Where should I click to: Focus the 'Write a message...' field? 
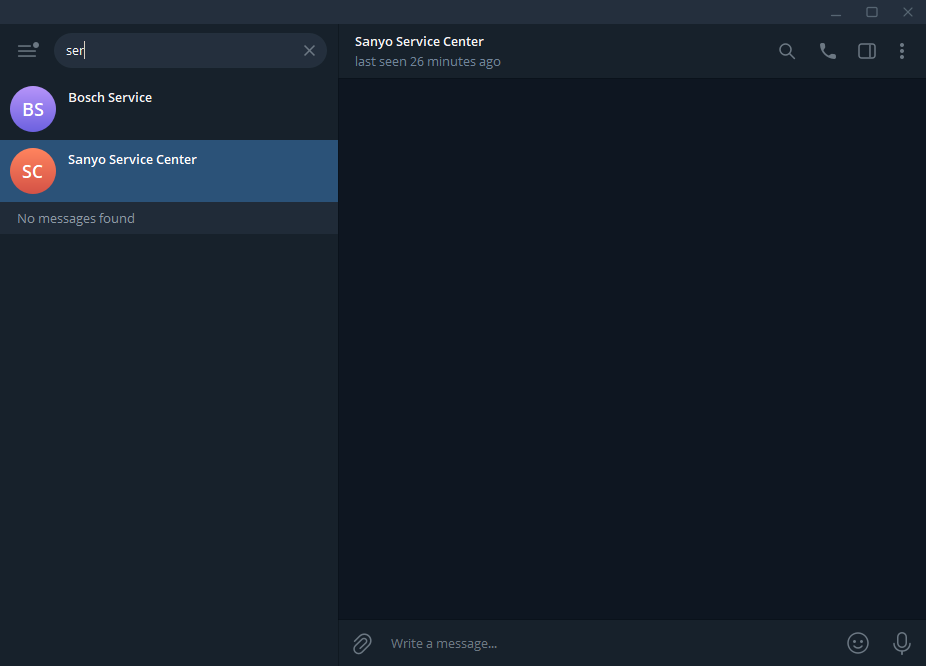click(612, 644)
